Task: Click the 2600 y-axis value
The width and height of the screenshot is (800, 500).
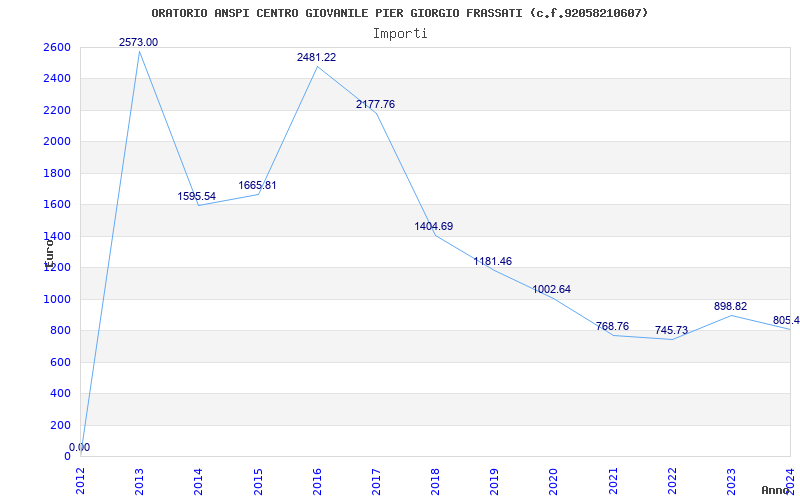Action: pyautogui.click(x=57, y=47)
